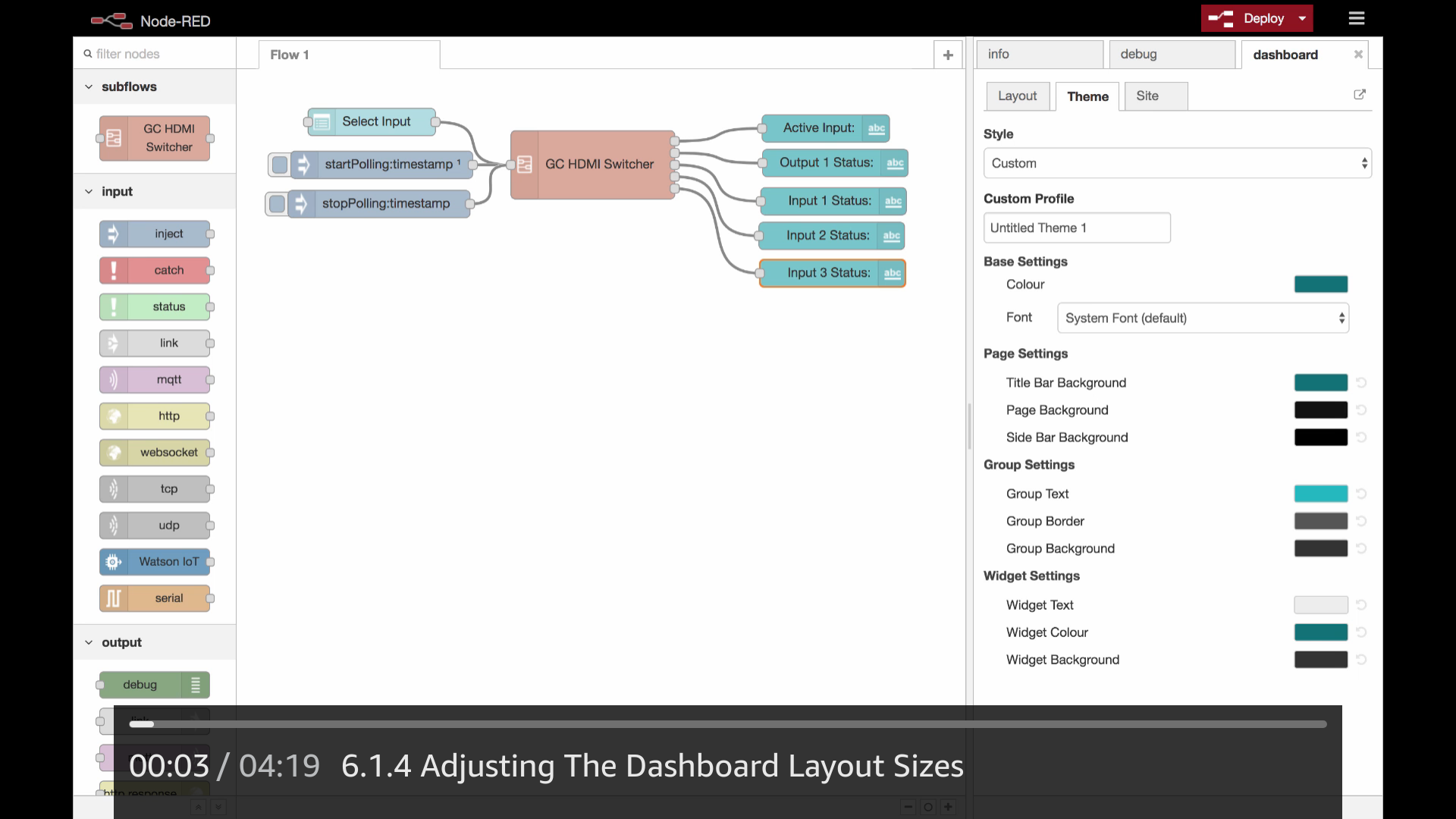The width and height of the screenshot is (1456, 819).
Task: Switch to the Layout tab
Action: tap(1017, 96)
